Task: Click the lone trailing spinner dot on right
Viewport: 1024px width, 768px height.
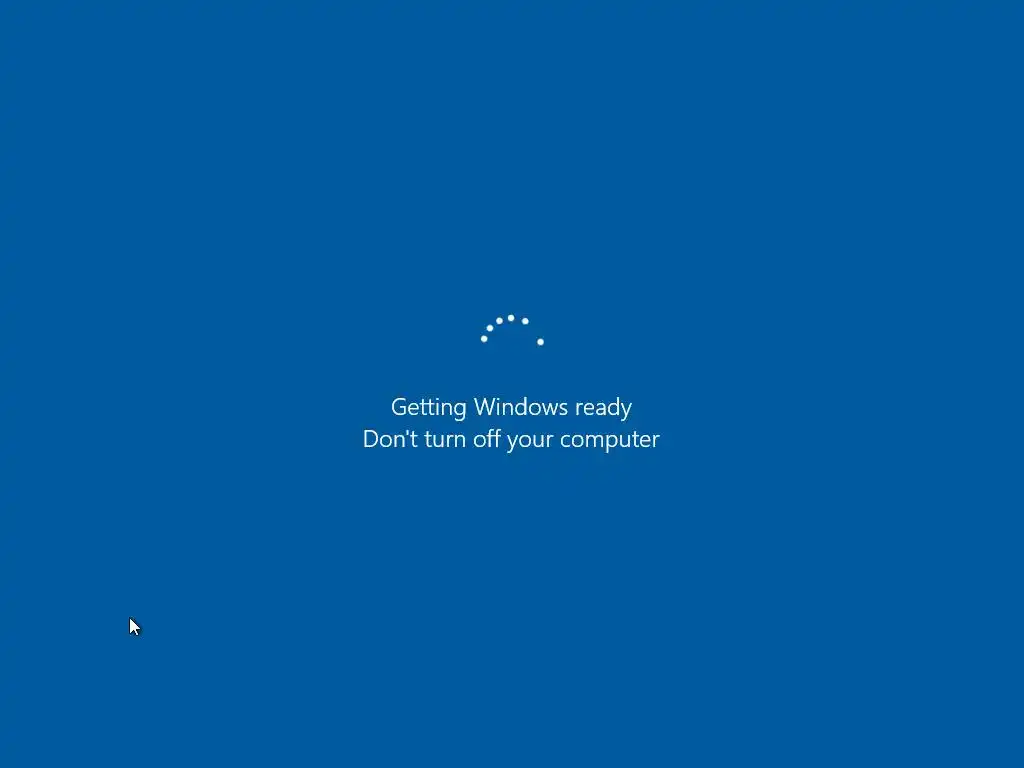Action: 540,342
